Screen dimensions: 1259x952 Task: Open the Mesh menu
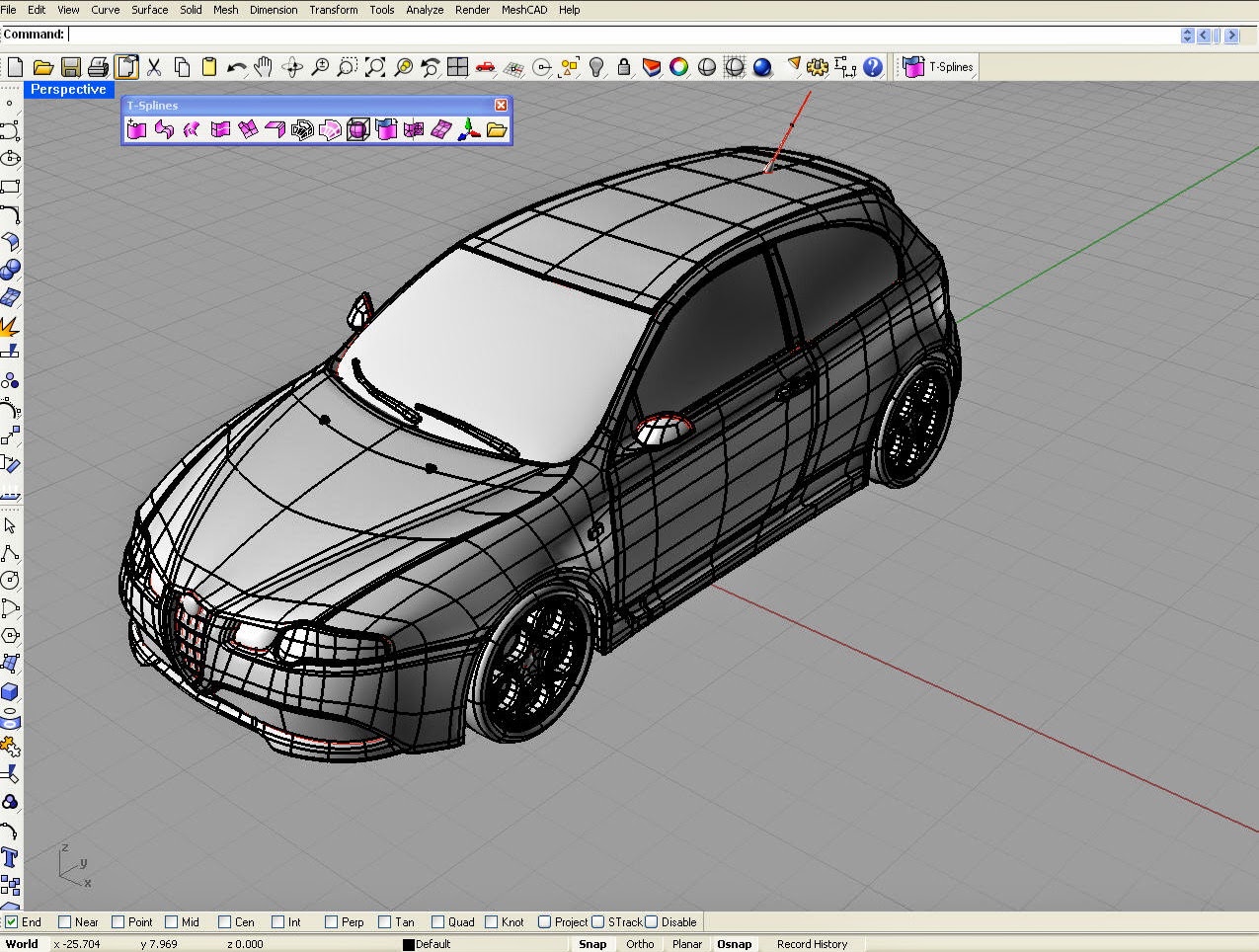click(x=225, y=10)
